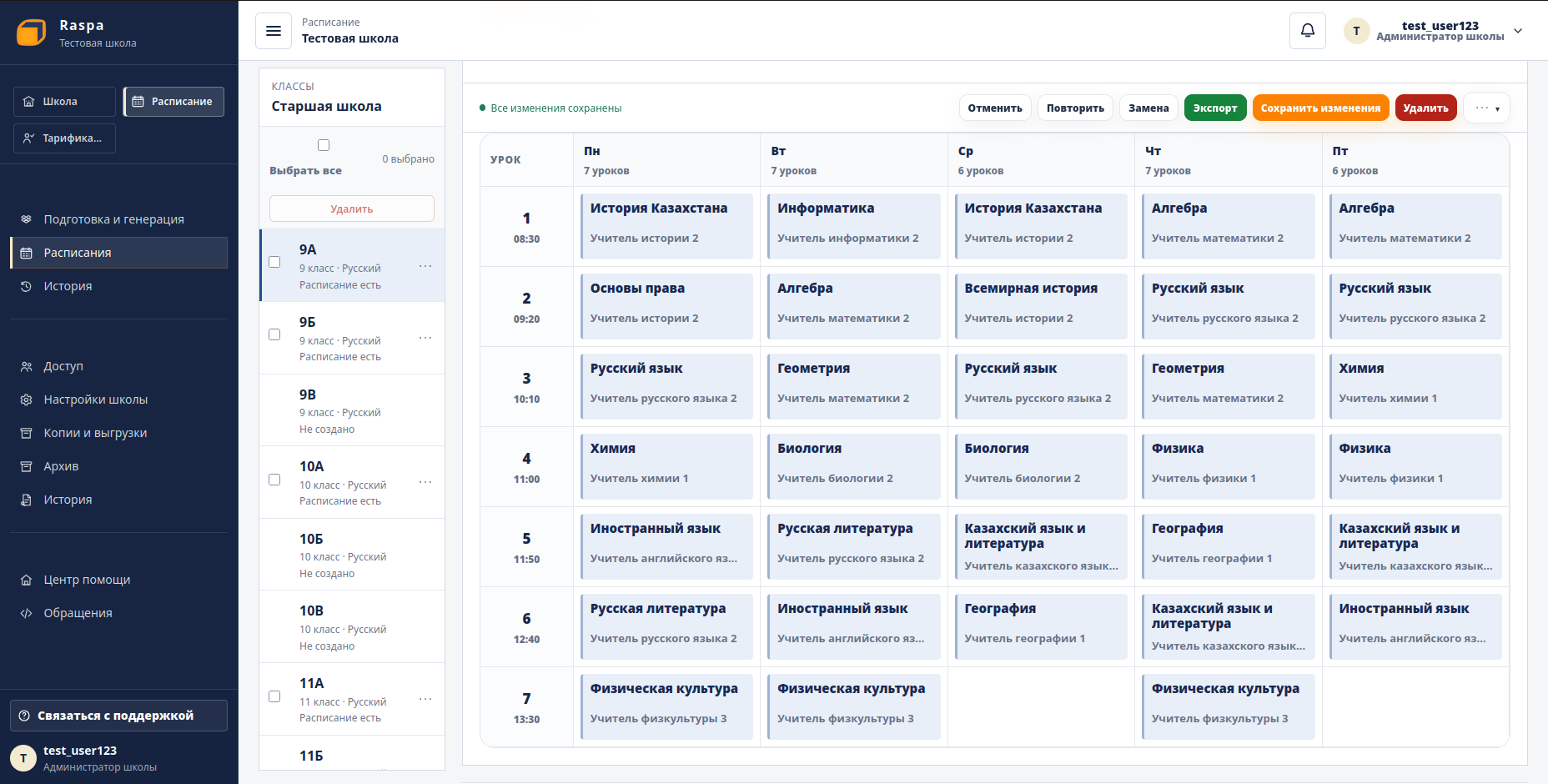Open Tuesday lesson 1 Информатика card
Screen dimensions: 1548x784
pyautogui.click(x=854, y=226)
